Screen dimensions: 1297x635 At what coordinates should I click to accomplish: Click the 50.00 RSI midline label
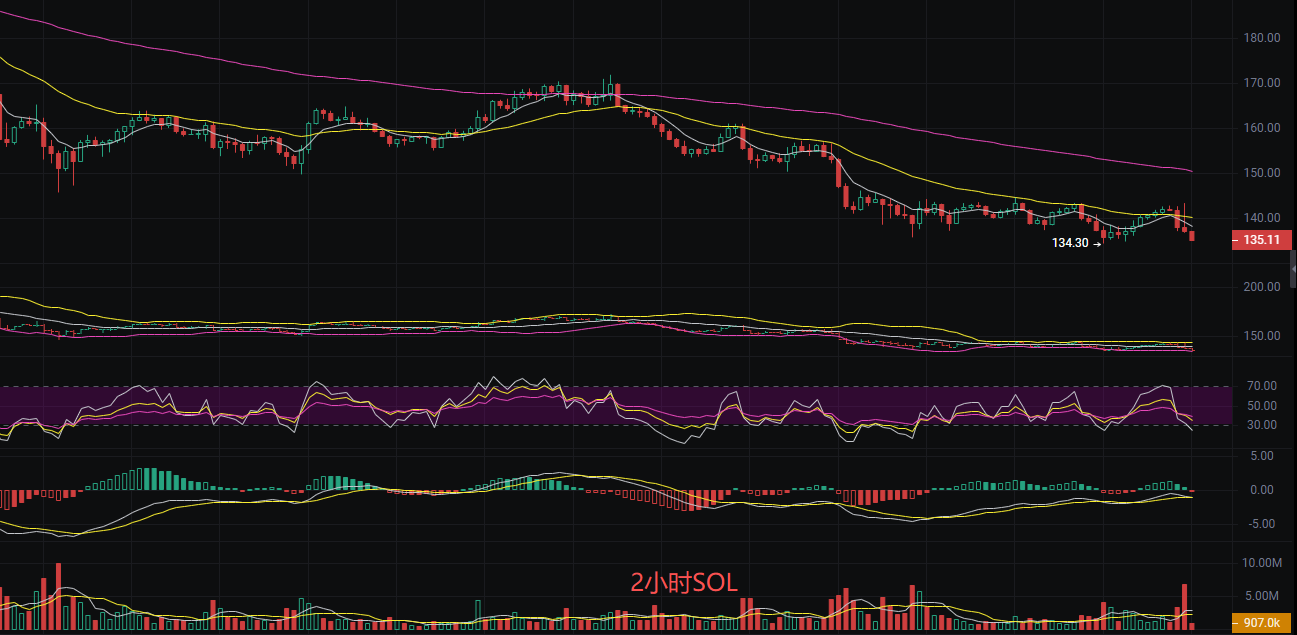pyautogui.click(x=1261, y=406)
